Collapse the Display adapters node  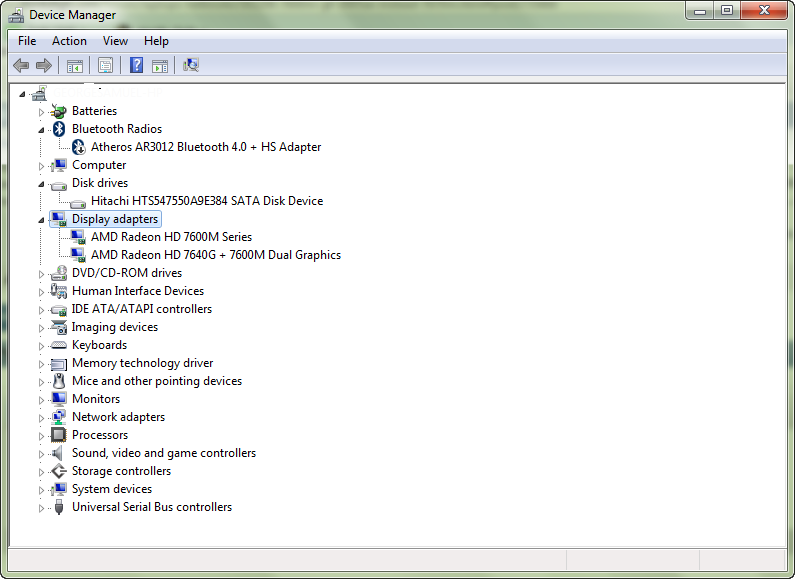tap(42, 220)
